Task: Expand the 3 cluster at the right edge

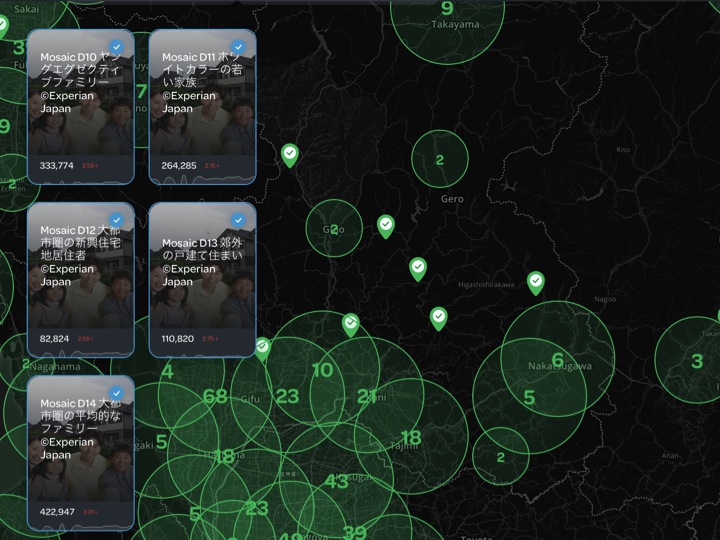Action: tap(697, 361)
